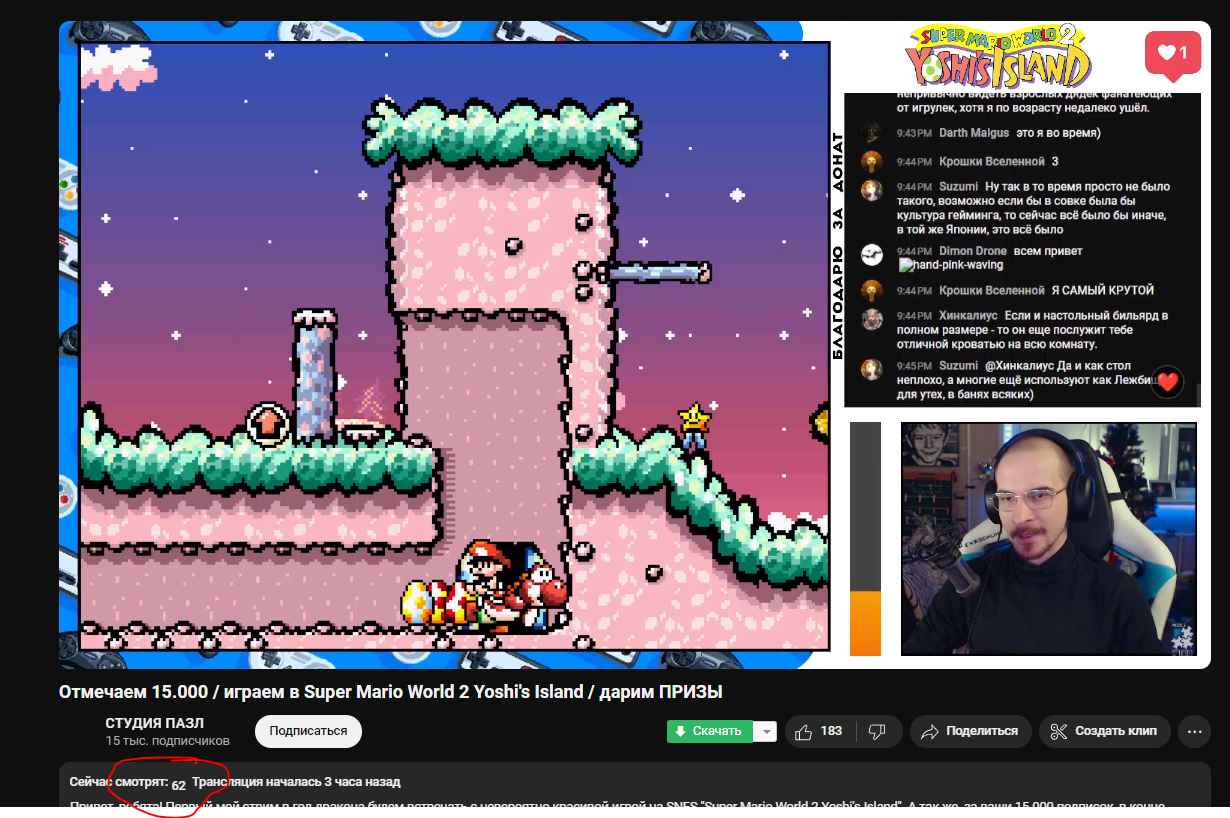Click the heart notification badge showing 1
Viewport: 1230px width, 818px height.
pos(1172,55)
